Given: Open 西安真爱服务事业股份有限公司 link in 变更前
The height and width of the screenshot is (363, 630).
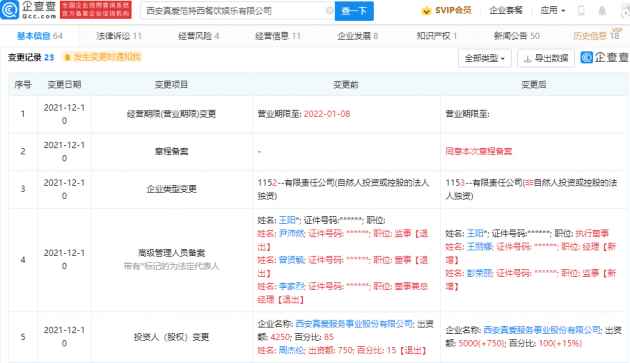Looking at the screenshot, I should (x=354, y=324).
